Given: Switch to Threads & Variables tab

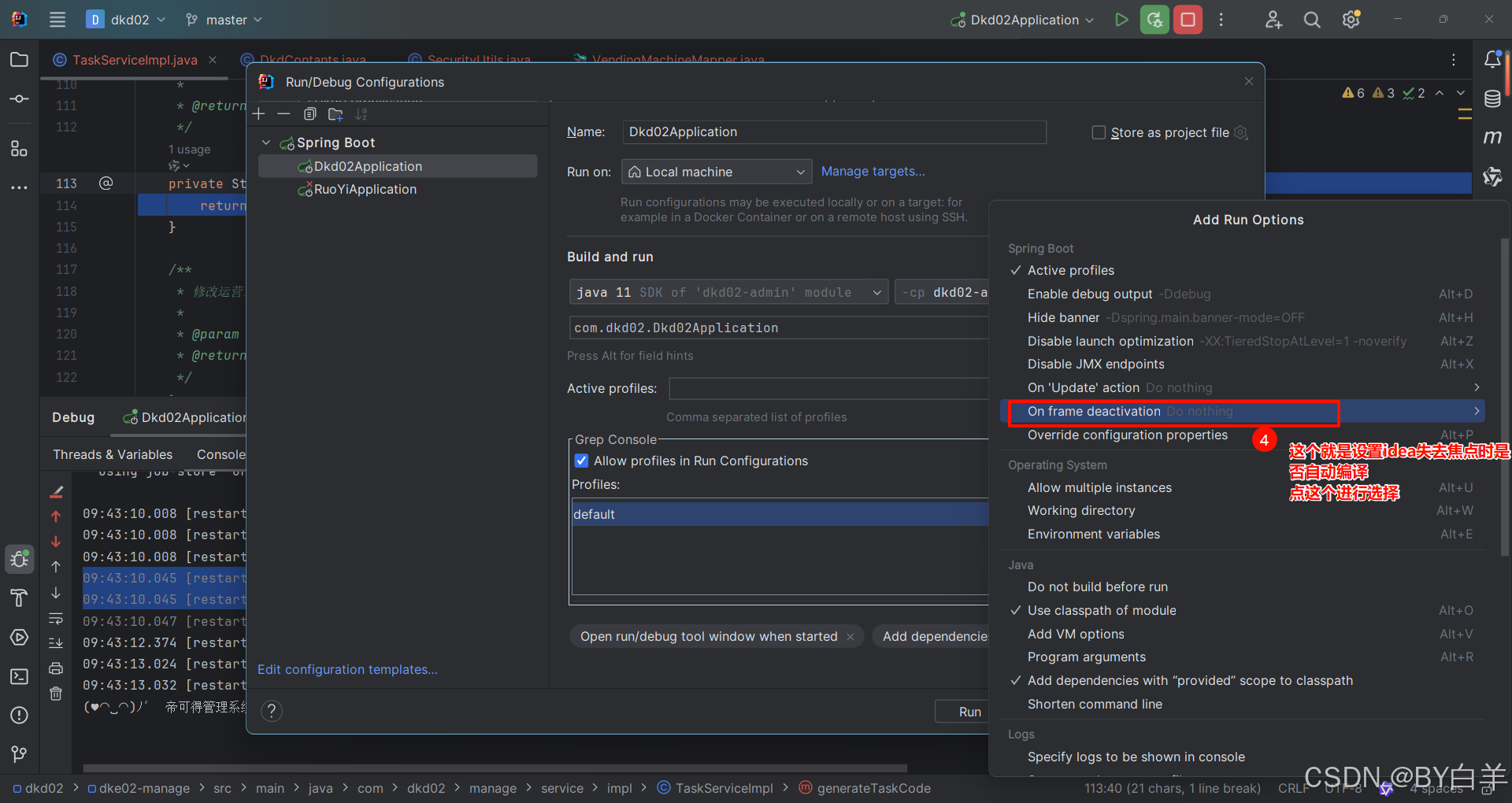Looking at the screenshot, I should coord(113,454).
